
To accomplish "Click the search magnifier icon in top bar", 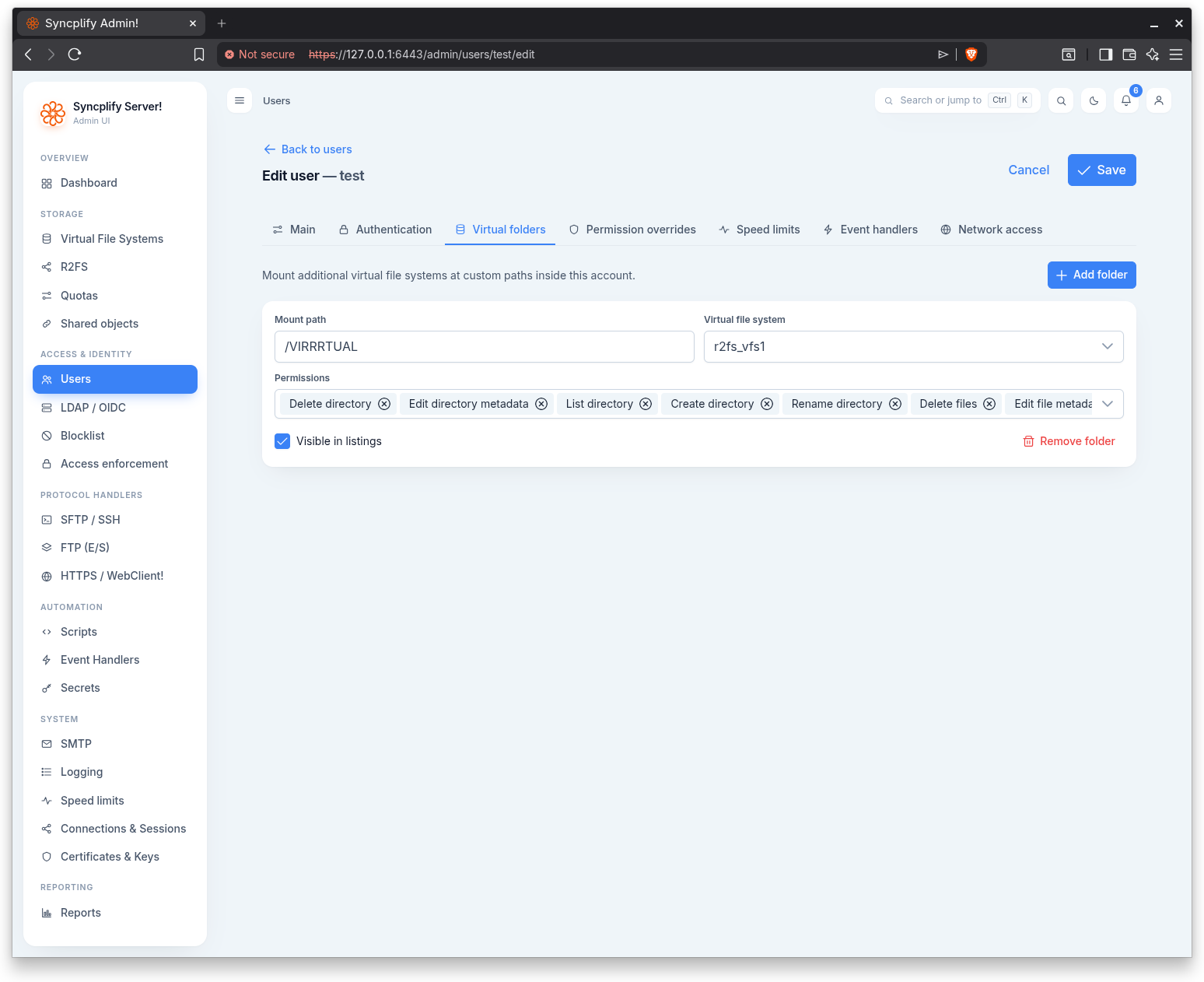I will click(x=1061, y=100).
